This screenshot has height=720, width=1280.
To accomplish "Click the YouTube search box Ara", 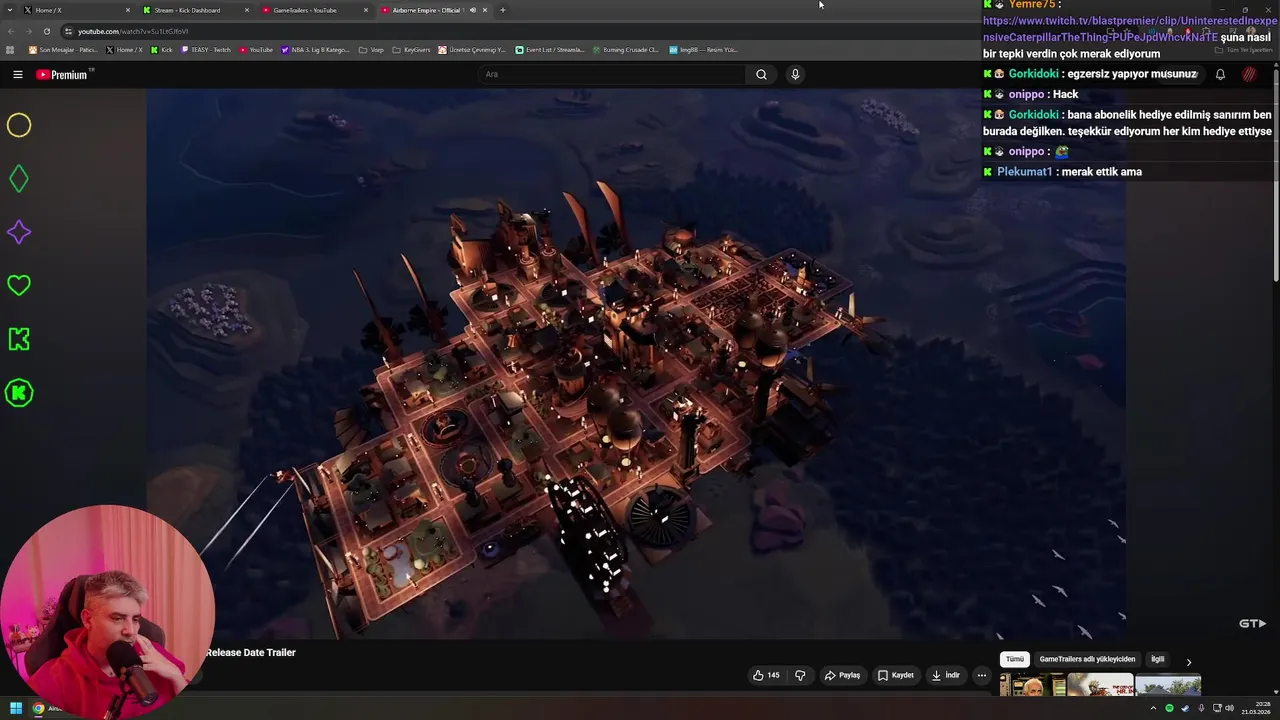I will [x=612, y=74].
